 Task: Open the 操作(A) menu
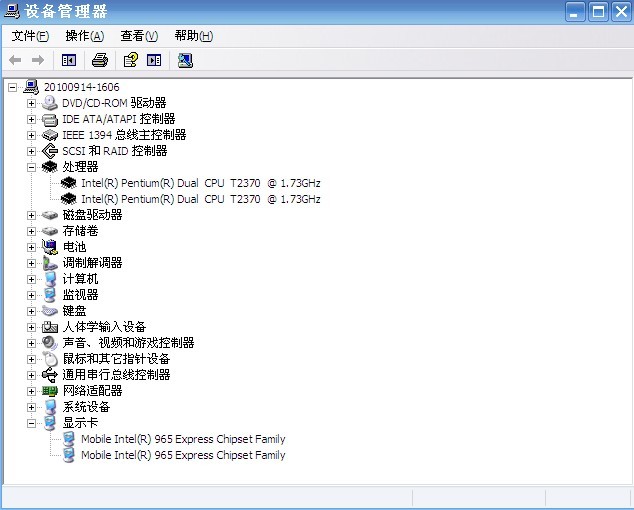click(x=85, y=36)
